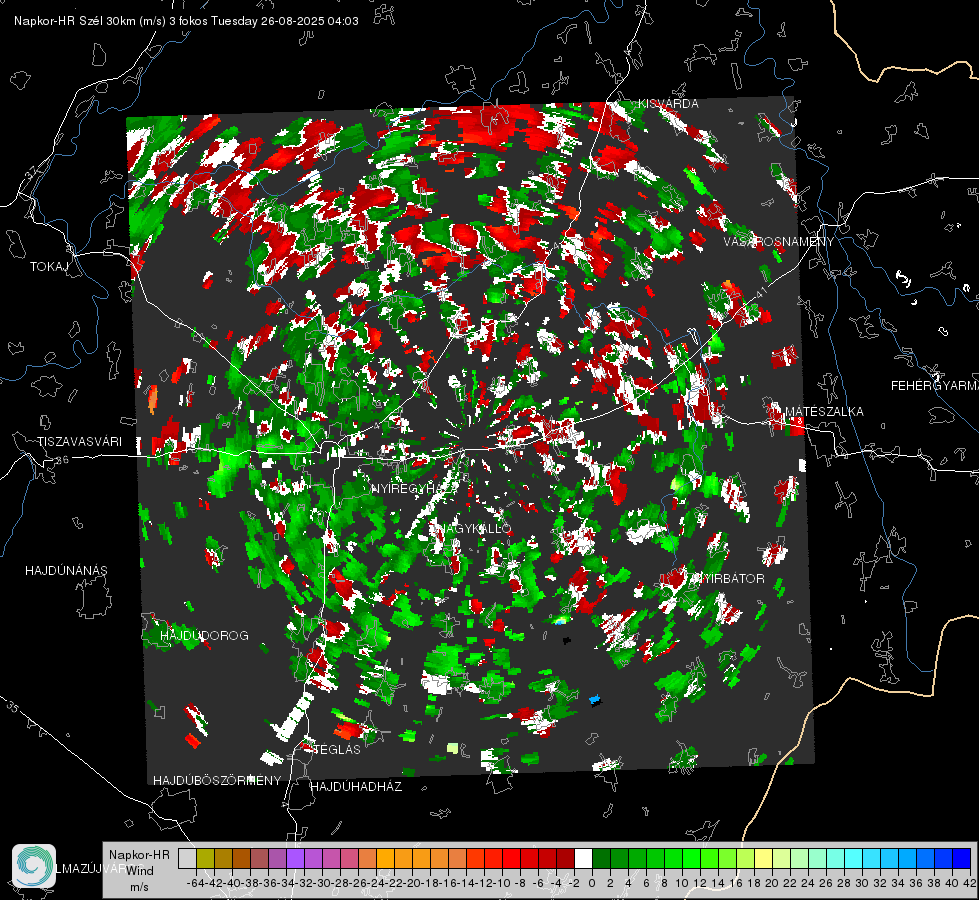Click the TOKAJ city label
979x900 pixels.
tap(49, 267)
